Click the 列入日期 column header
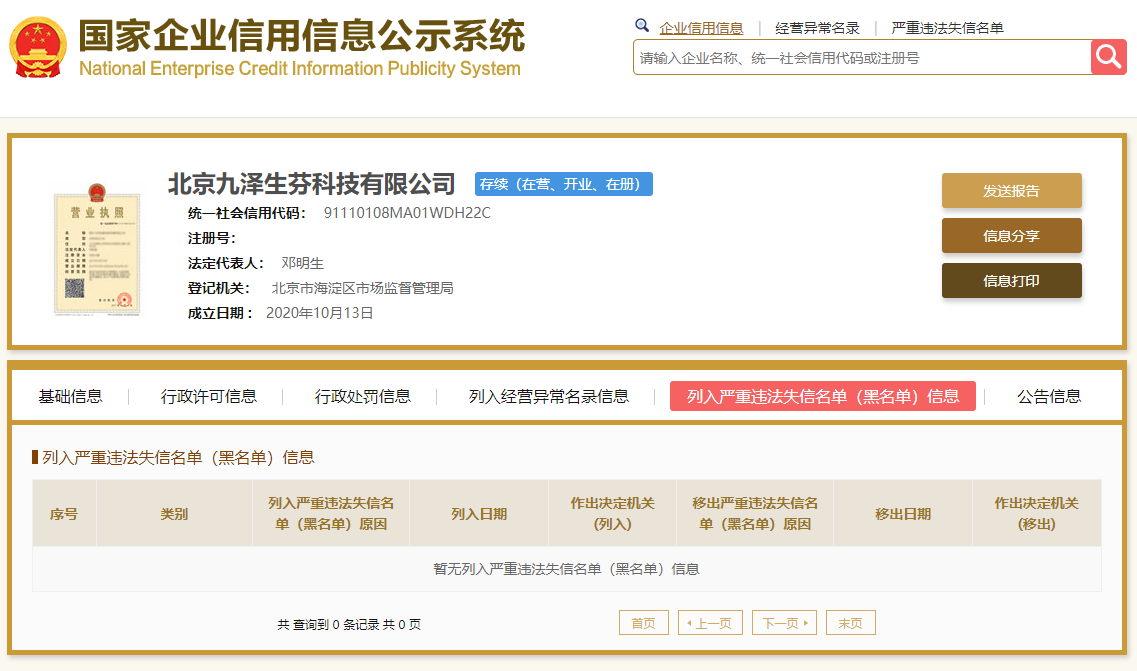 click(x=479, y=514)
